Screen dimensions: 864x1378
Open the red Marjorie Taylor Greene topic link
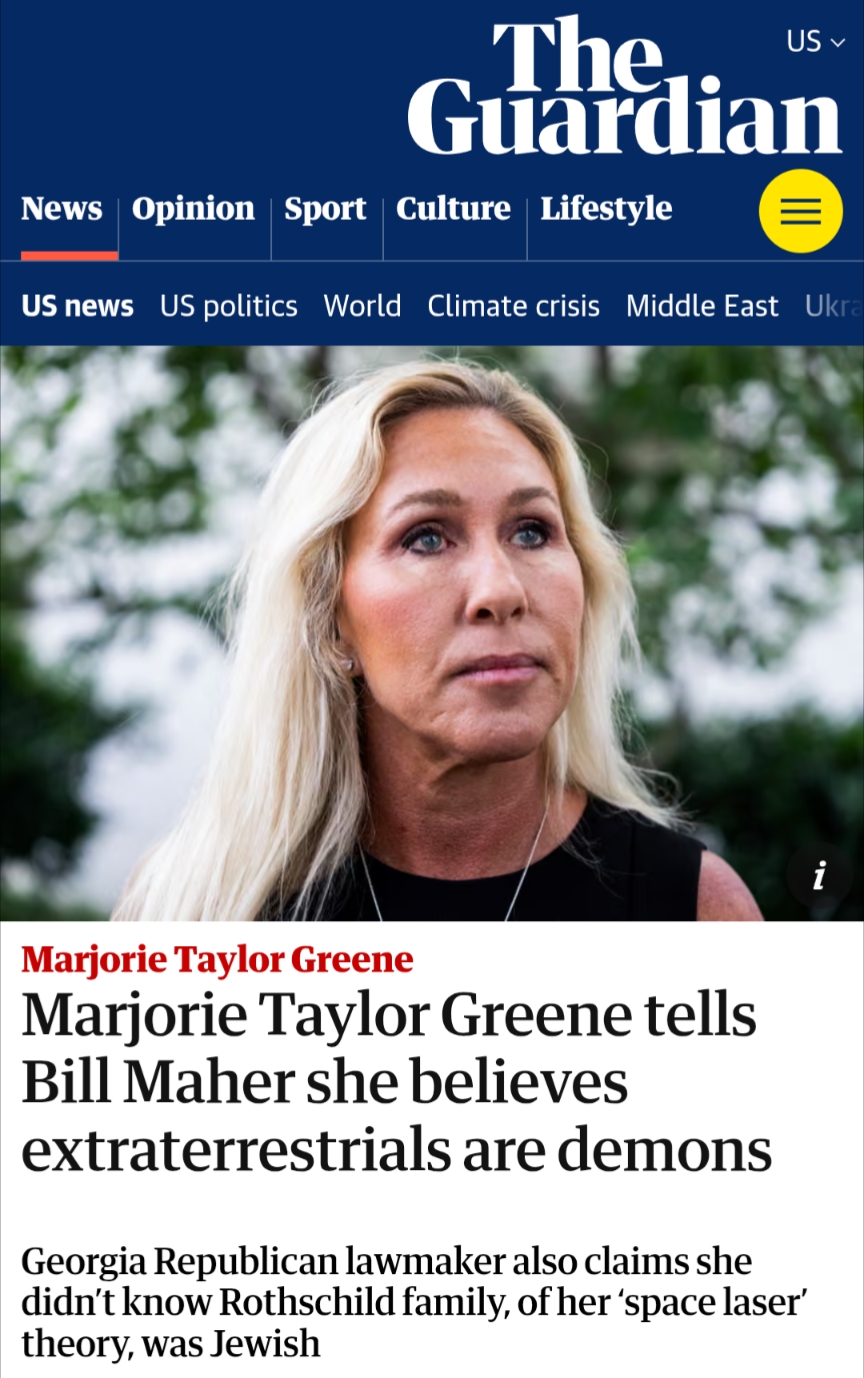(x=217, y=960)
